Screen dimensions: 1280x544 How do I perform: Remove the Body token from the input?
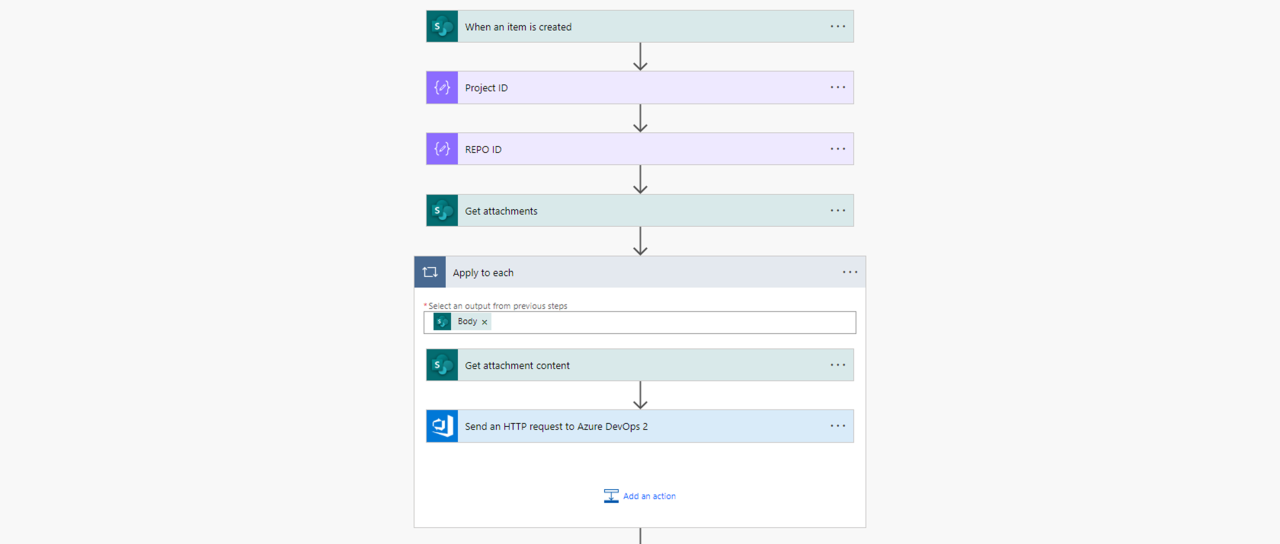pos(485,322)
